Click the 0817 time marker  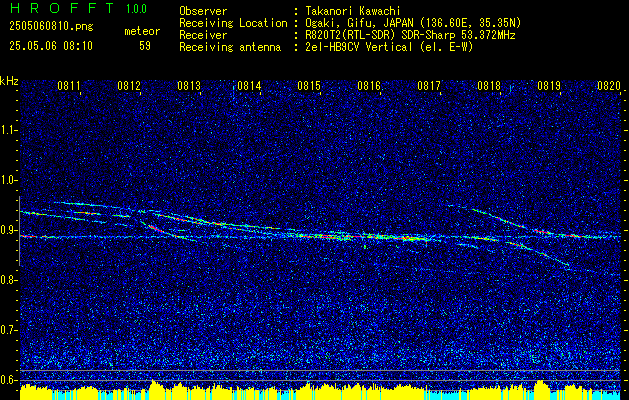coord(429,85)
